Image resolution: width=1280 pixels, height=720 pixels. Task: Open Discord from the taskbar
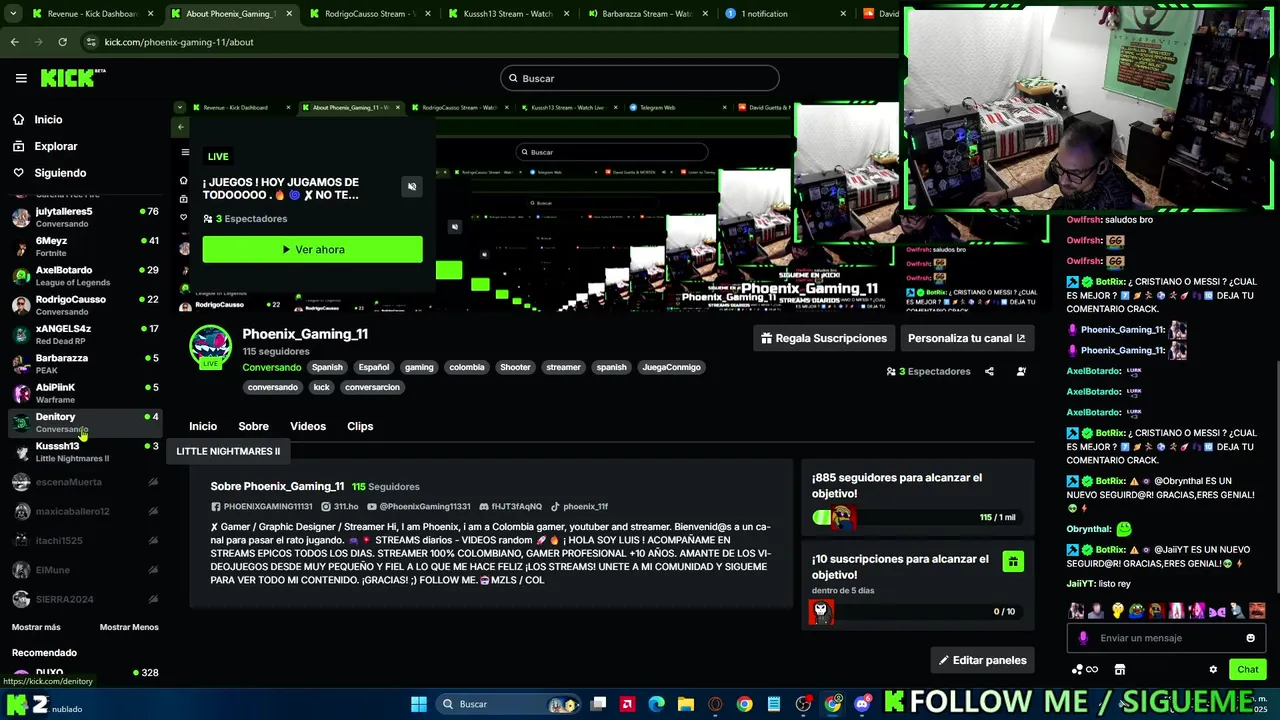[x=862, y=704]
